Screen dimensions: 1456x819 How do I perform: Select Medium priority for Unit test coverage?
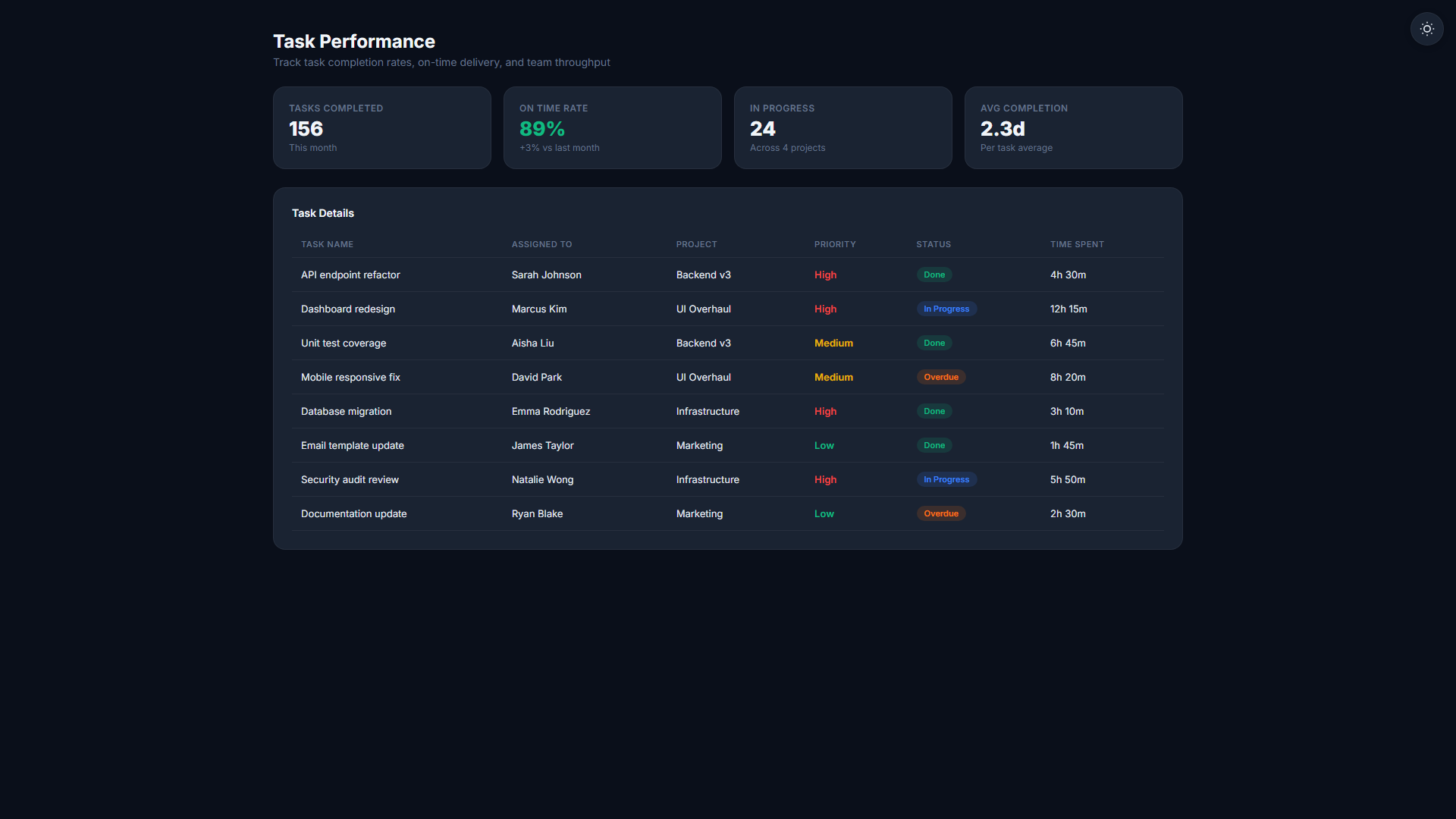coord(833,343)
